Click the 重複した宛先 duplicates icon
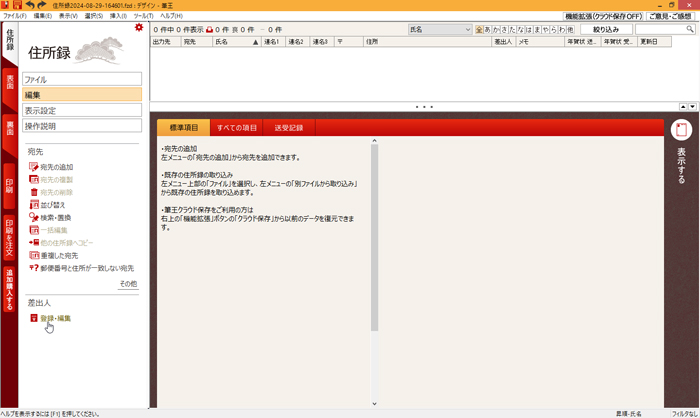This screenshot has height=418, width=700. pos(33,255)
